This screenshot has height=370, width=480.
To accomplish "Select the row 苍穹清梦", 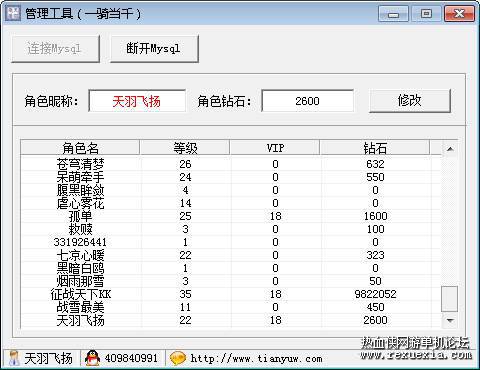I will 231,164.
